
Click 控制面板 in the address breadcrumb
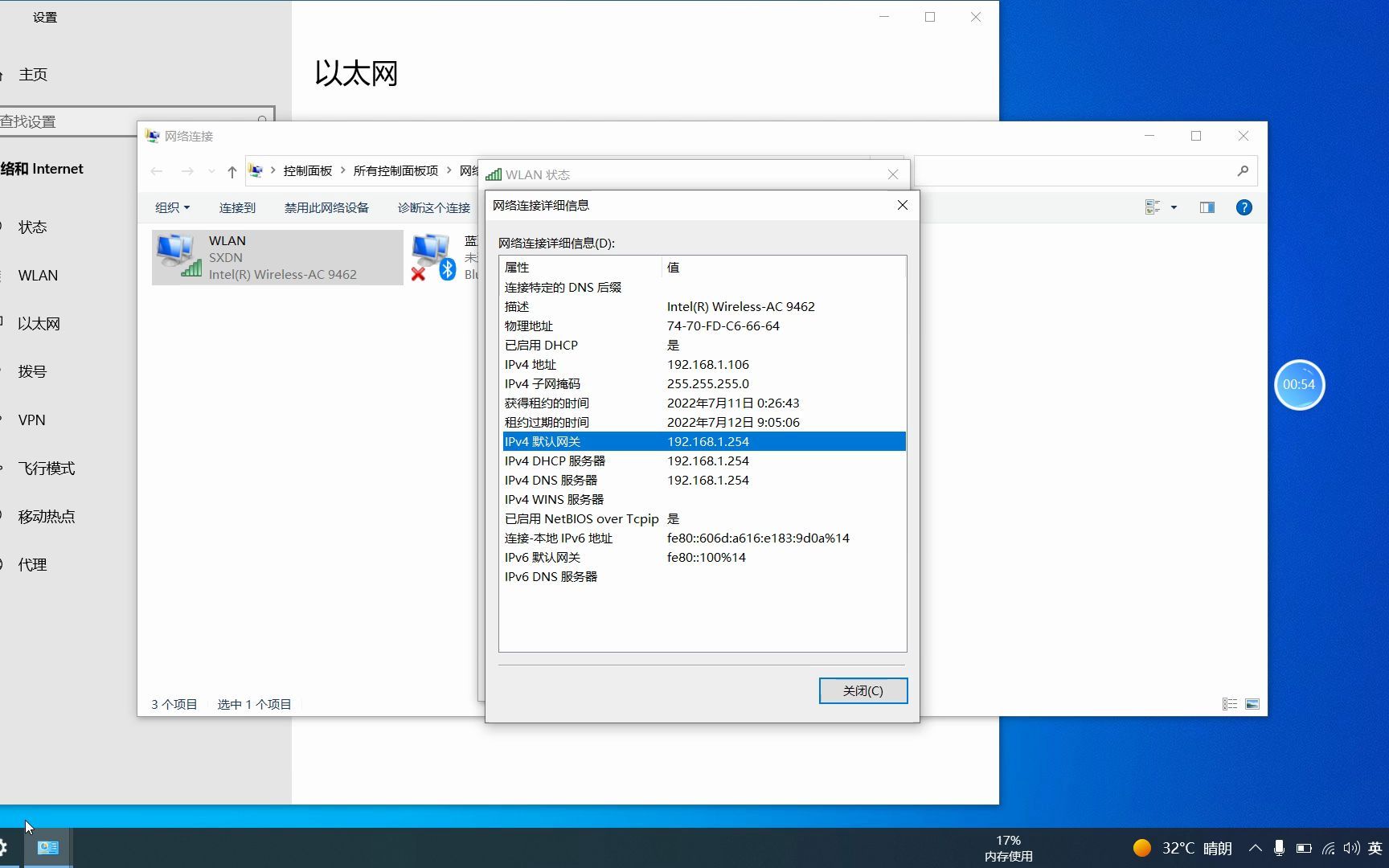tap(308, 170)
